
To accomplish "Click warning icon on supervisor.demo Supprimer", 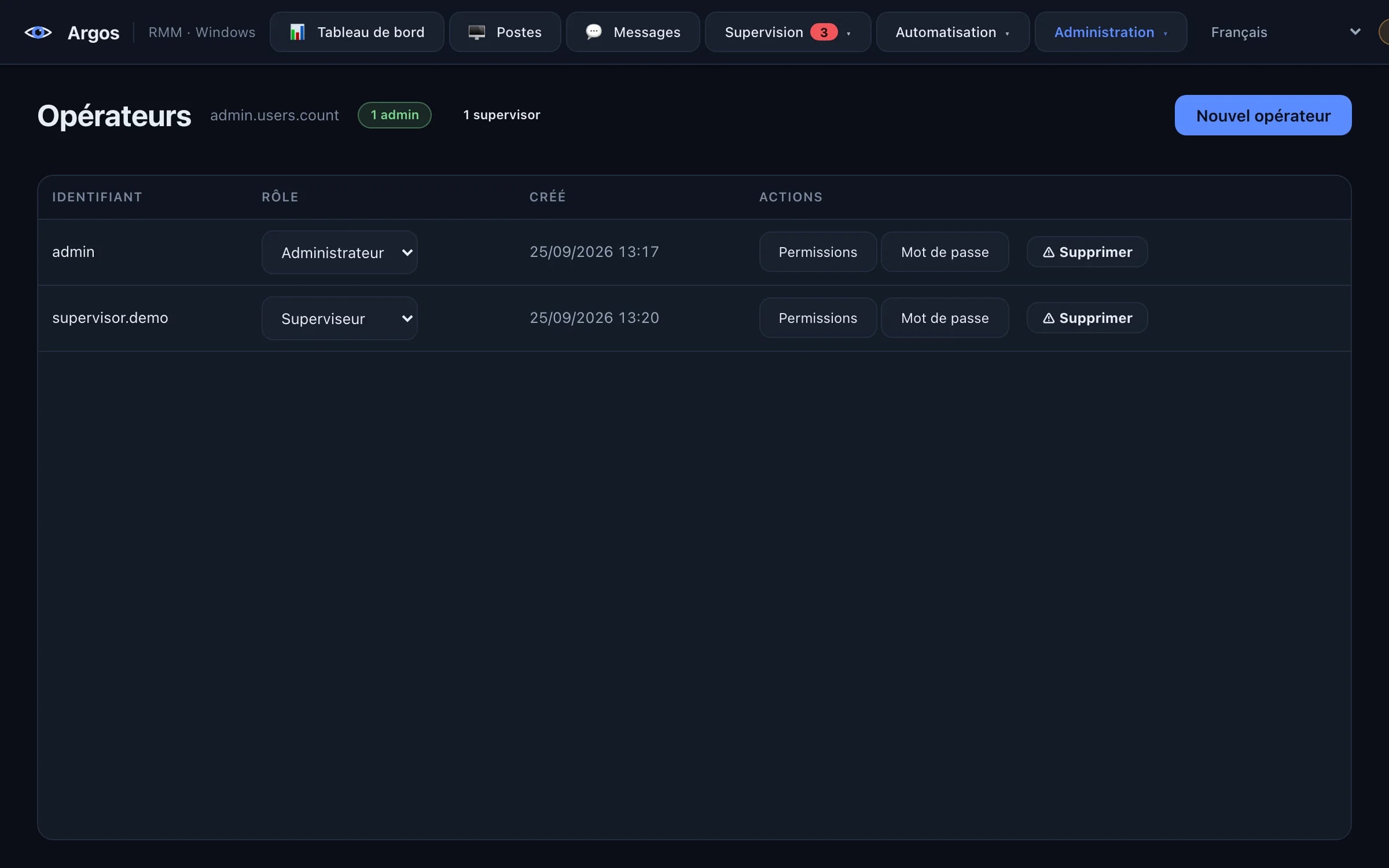I will coord(1048,318).
